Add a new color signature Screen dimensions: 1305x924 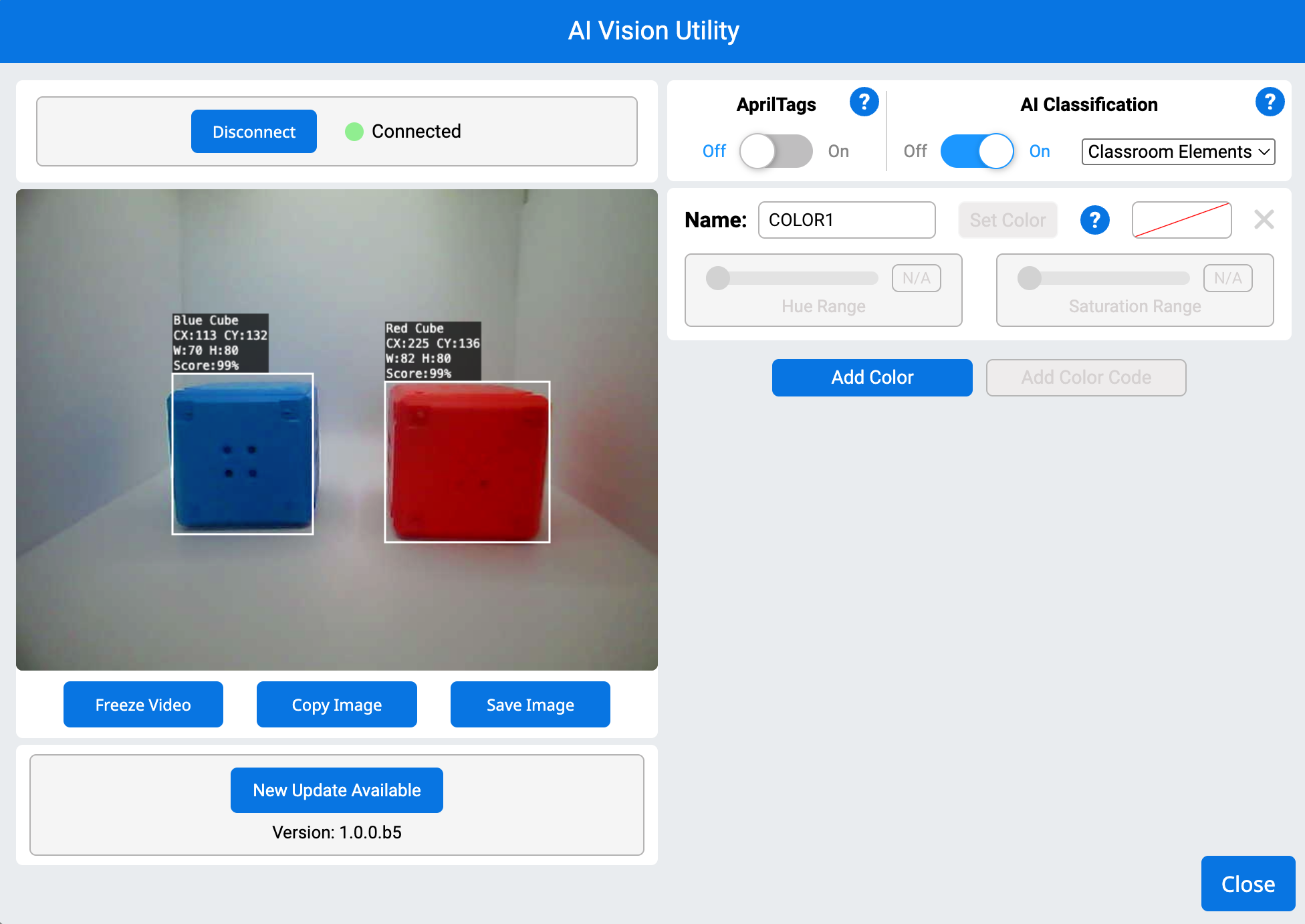pos(872,377)
